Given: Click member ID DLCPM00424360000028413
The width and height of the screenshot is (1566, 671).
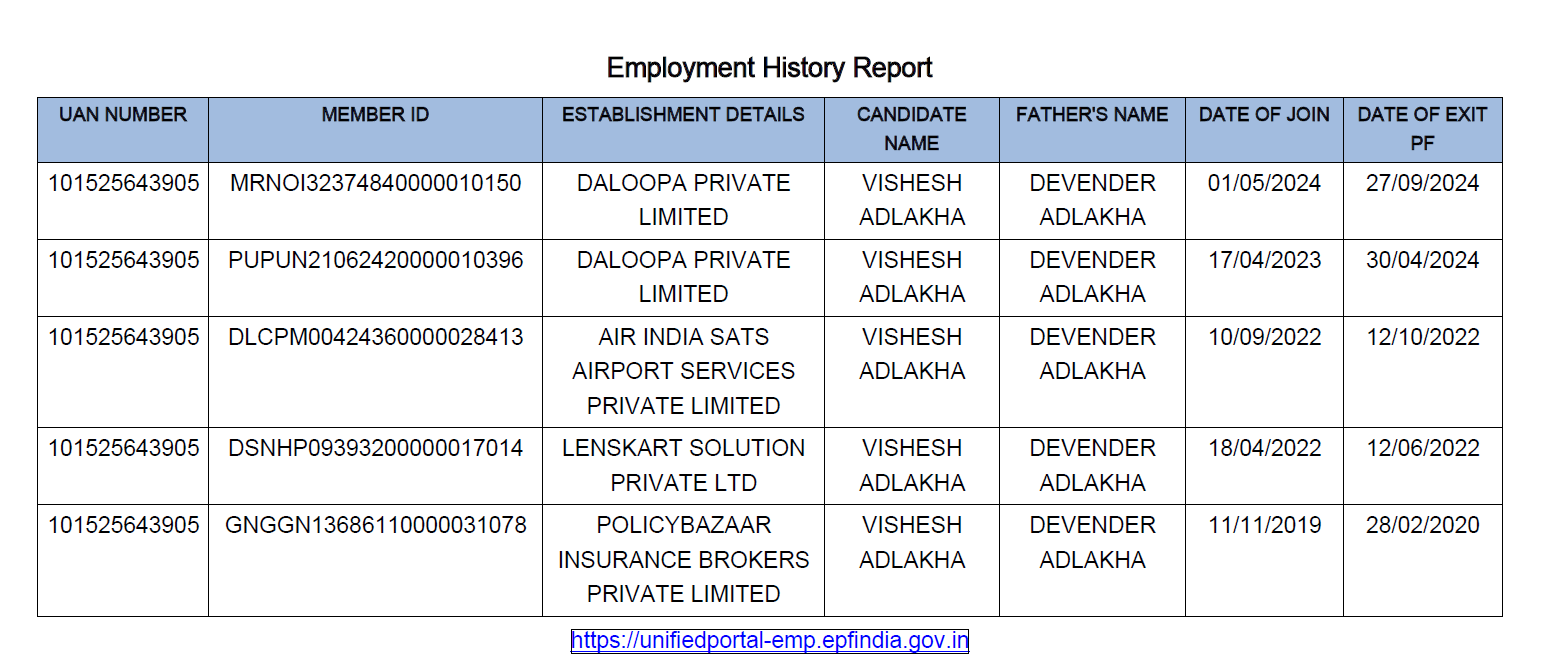Looking at the screenshot, I should 375,338.
